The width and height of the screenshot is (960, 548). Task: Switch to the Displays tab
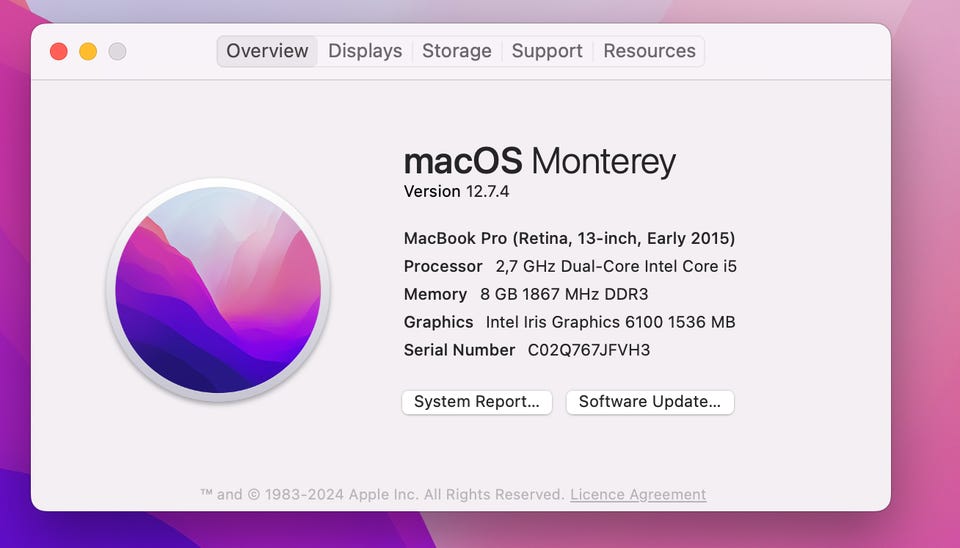click(365, 51)
